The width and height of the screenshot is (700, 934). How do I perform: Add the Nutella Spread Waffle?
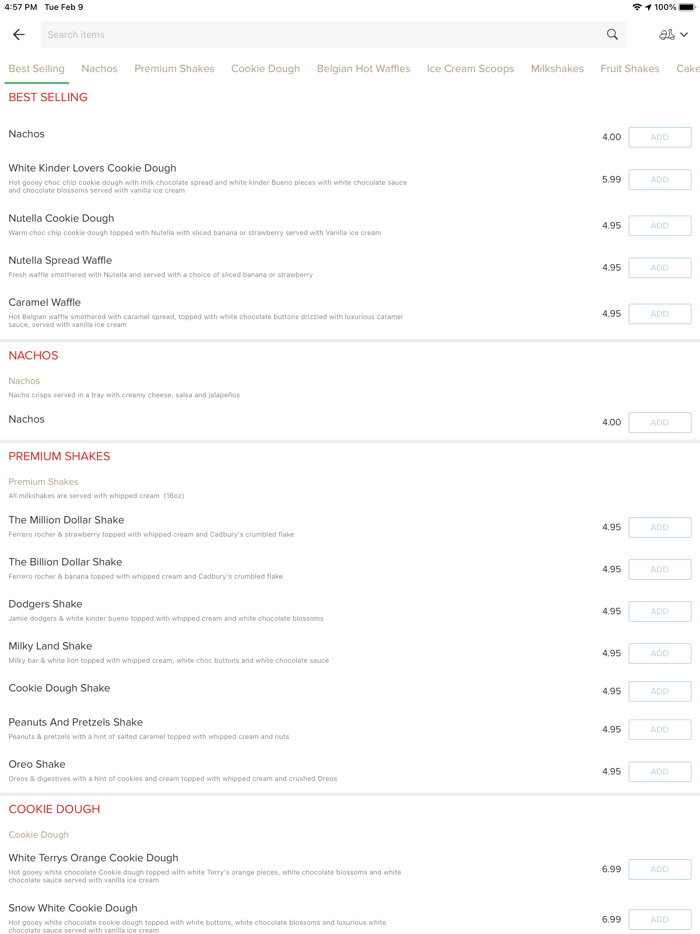[x=659, y=268]
